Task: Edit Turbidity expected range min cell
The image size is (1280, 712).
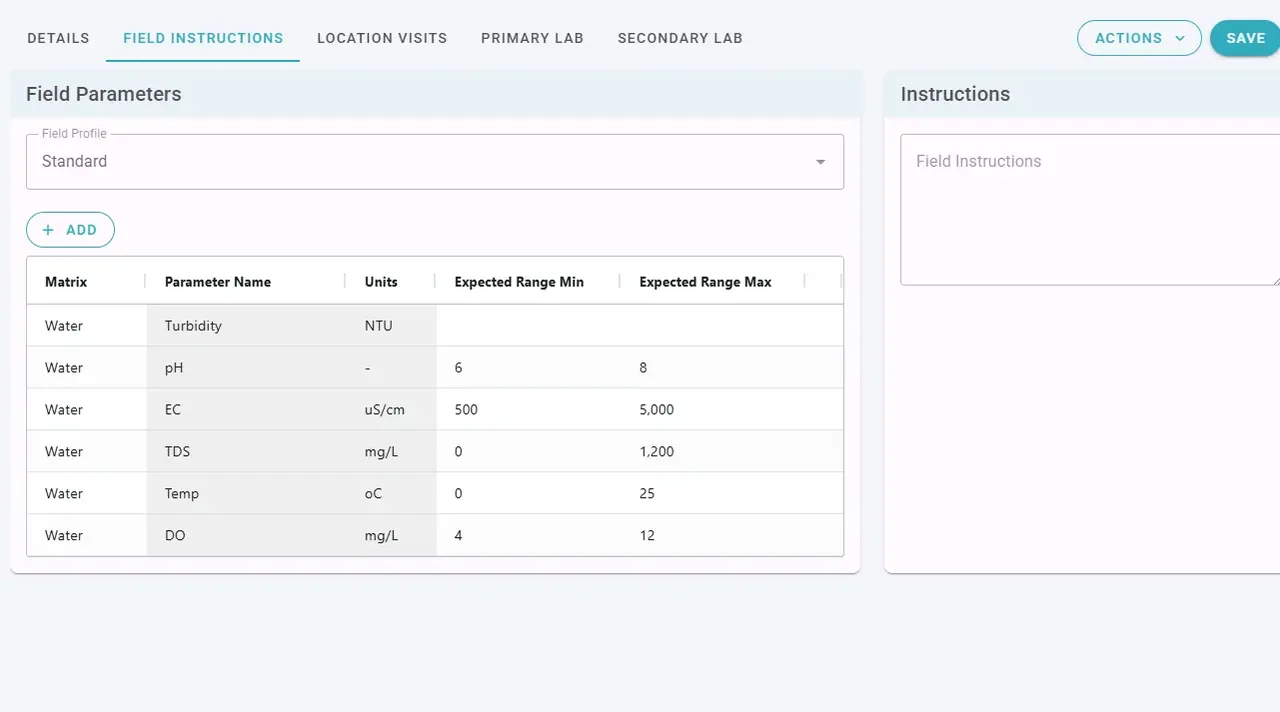Action: (x=529, y=326)
